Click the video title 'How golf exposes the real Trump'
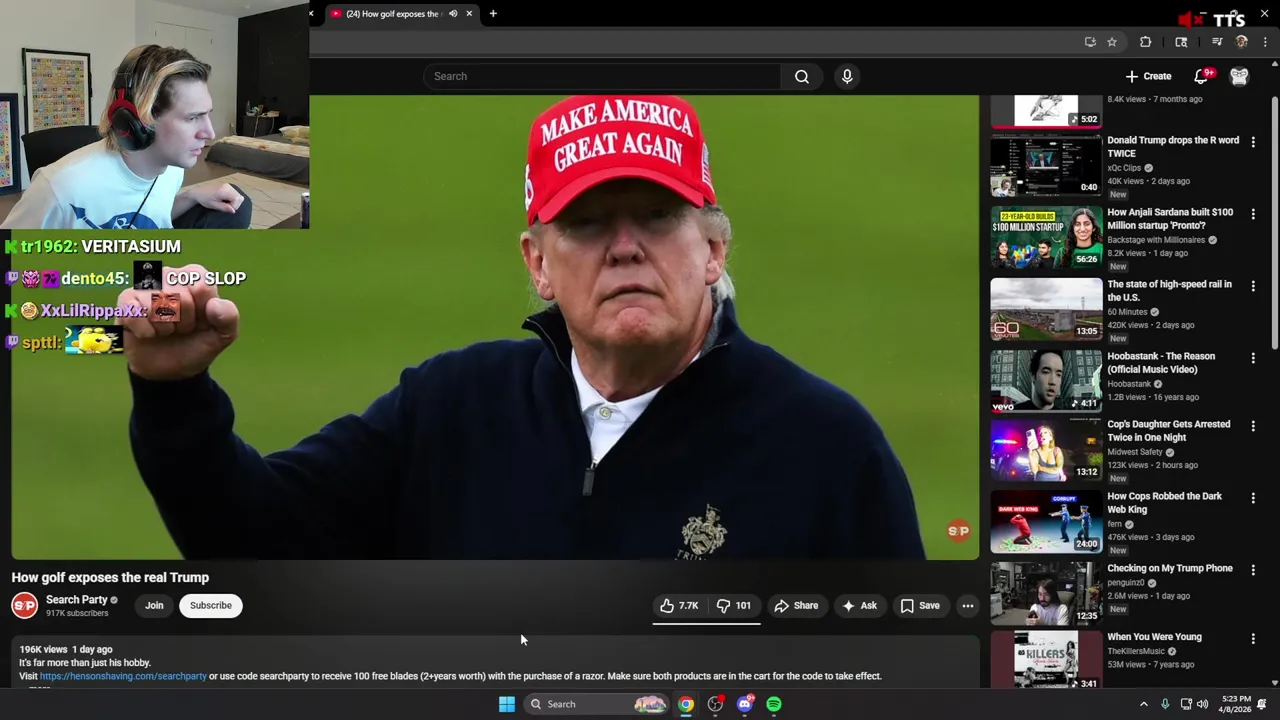This screenshot has height=720, width=1280. [x=110, y=577]
